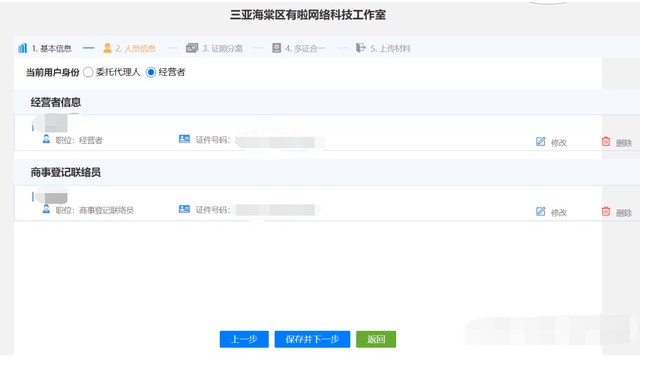This screenshot has height=374, width=646.
Task: Click 删除 link for 商事登记联络员 entry
Action: [x=624, y=213]
